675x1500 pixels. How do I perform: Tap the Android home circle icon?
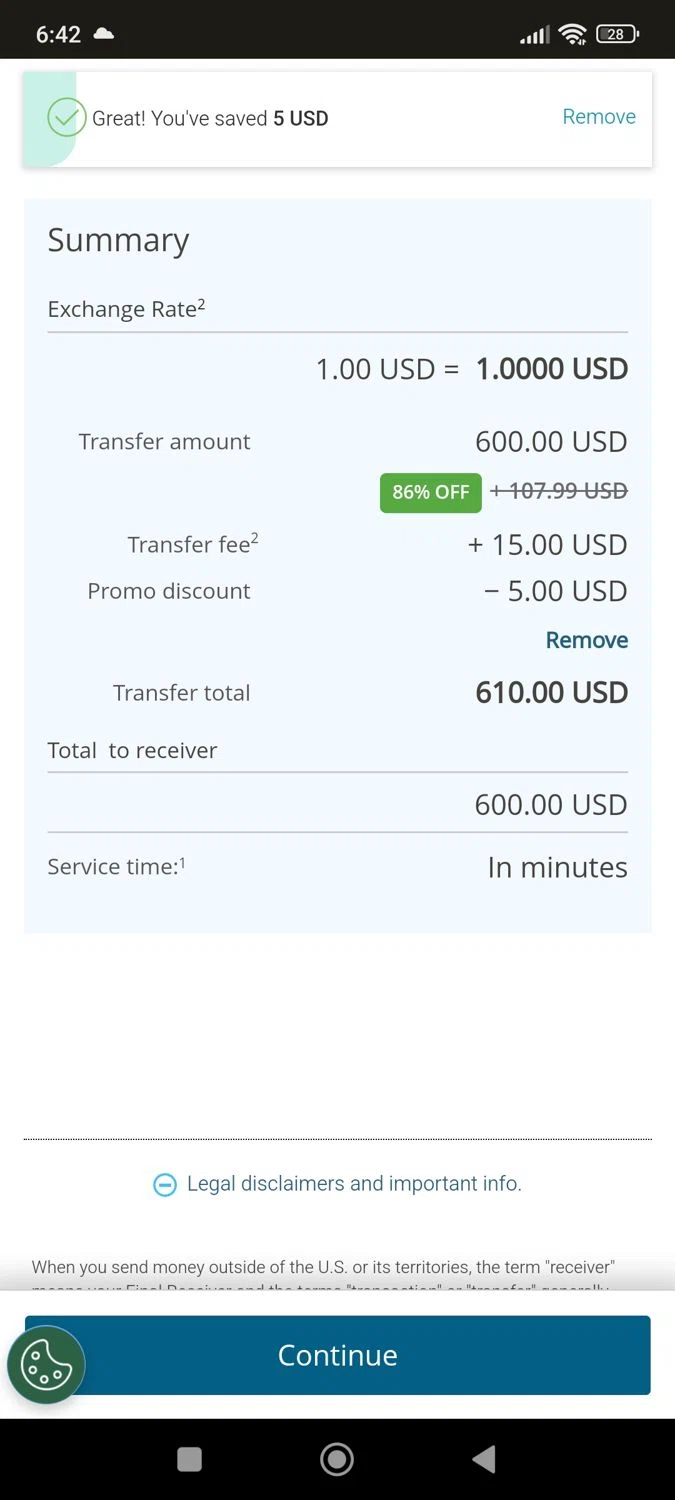337,1460
